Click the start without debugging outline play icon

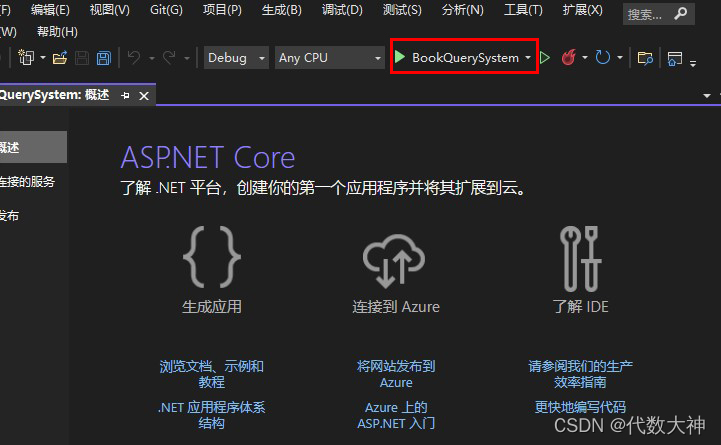545,58
